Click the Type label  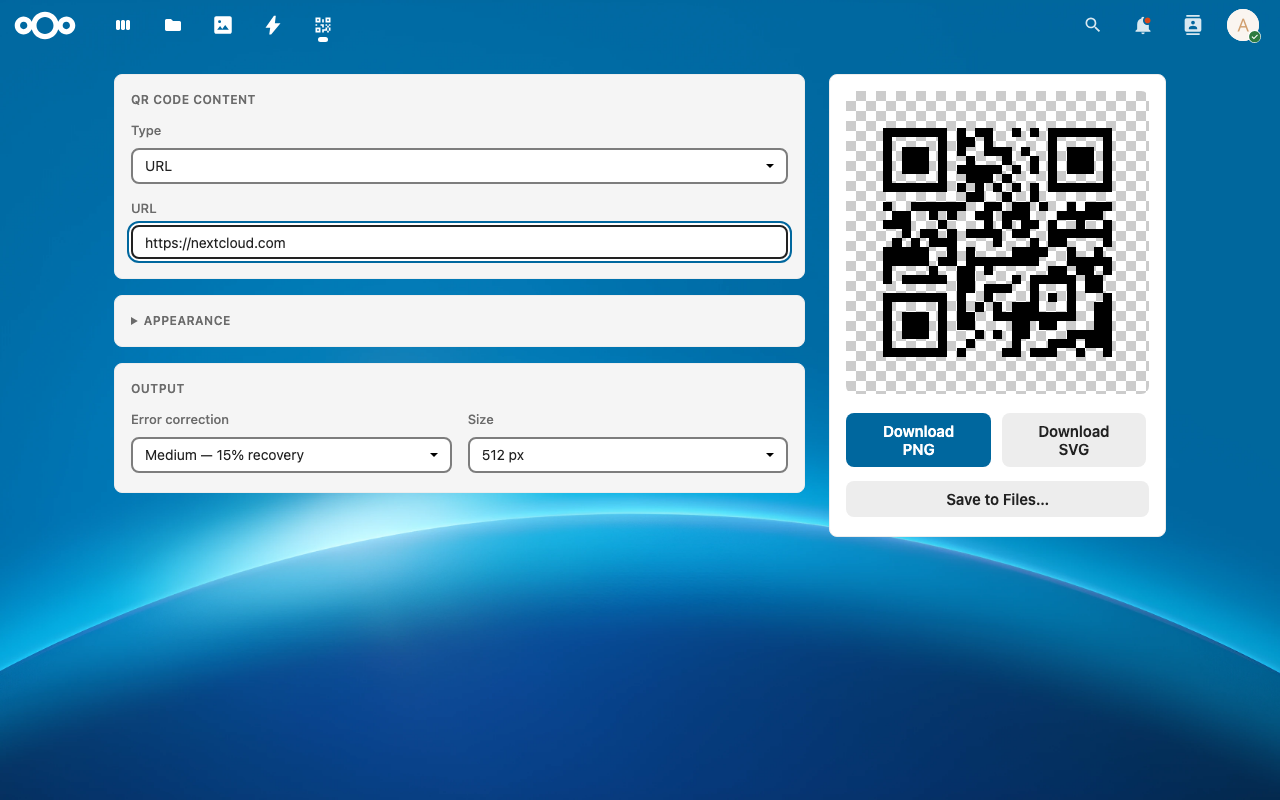(146, 131)
